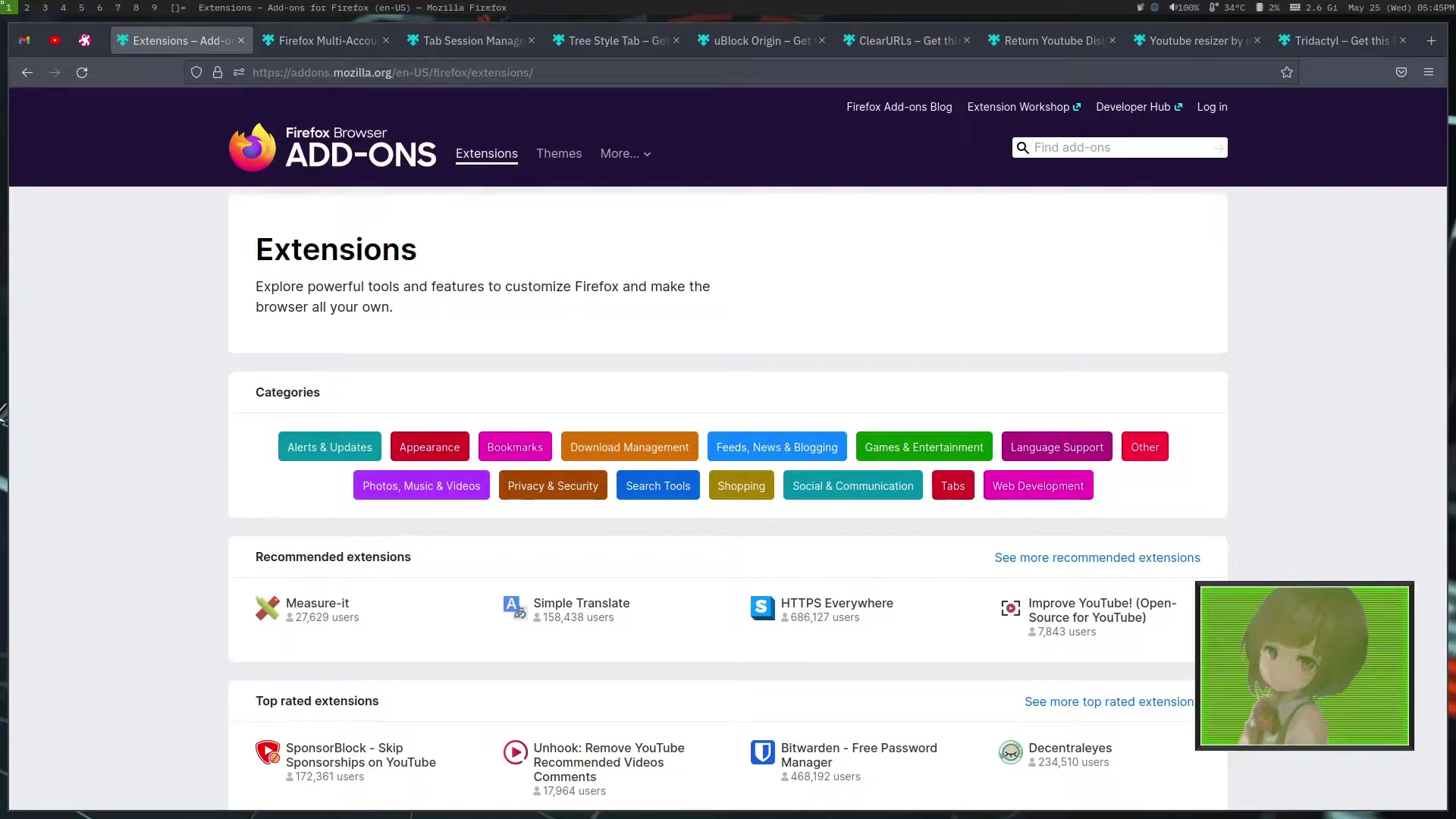1456x819 pixels.
Task: Open the Pocket save icon
Action: pyautogui.click(x=1401, y=73)
